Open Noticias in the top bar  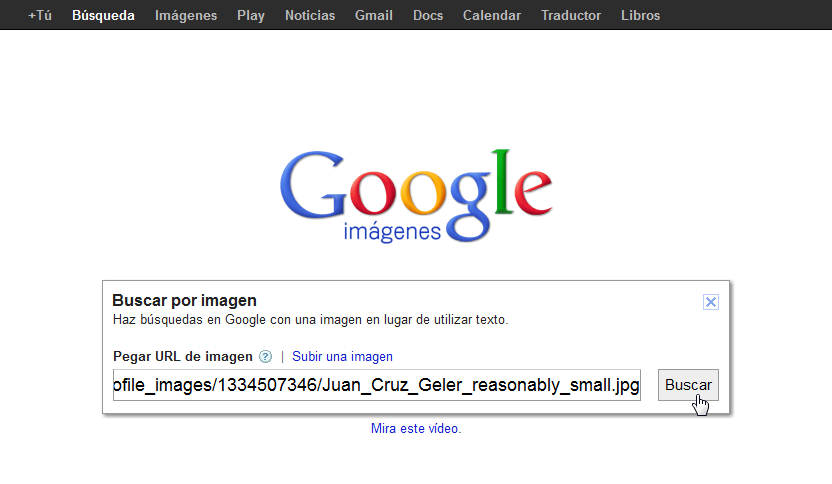point(310,15)
